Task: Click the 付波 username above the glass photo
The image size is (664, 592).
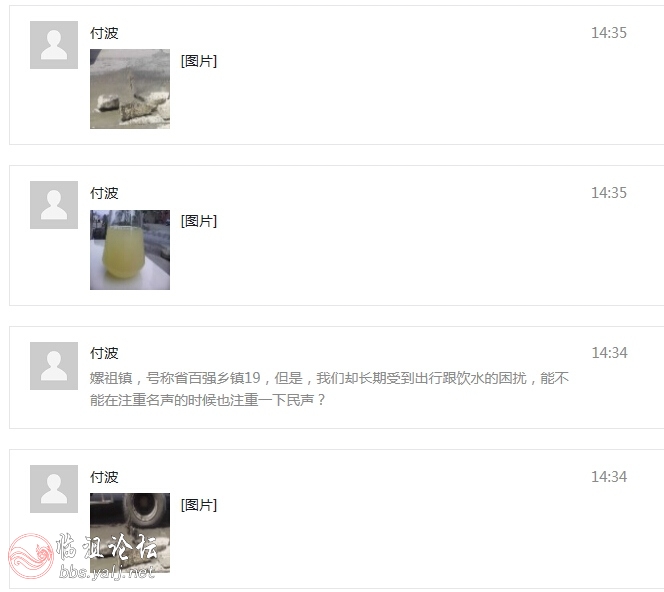Action: point(104,193)
